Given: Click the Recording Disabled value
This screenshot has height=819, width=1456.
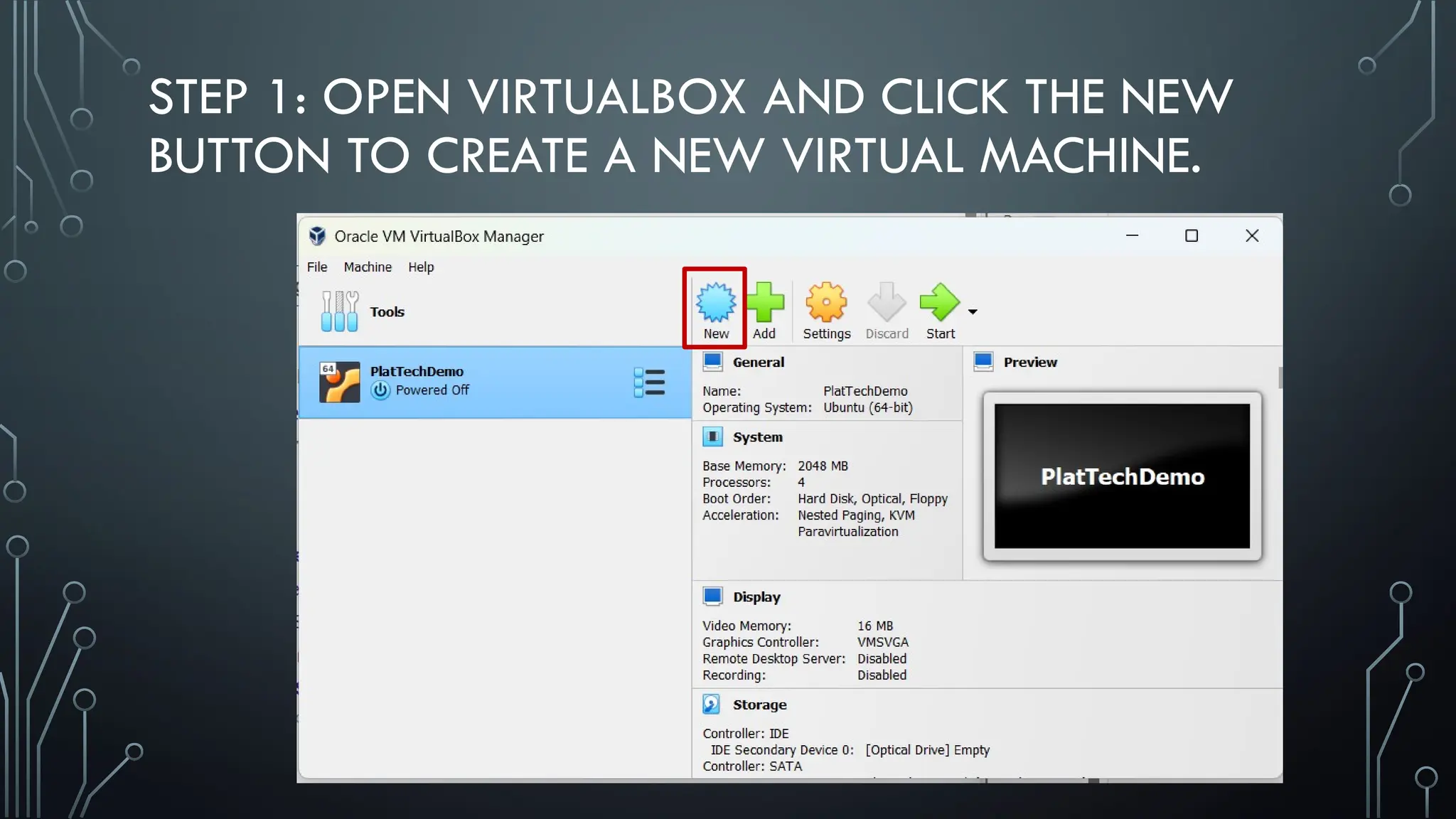Looking at the screenshot, I should tap(882, 675).
